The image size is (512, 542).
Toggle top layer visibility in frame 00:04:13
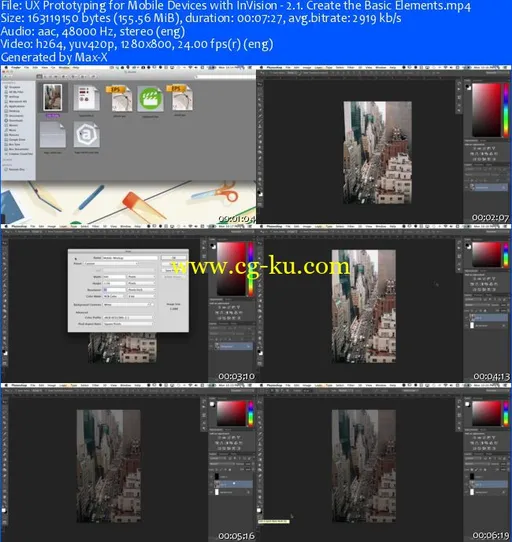(x=467, y=318)
